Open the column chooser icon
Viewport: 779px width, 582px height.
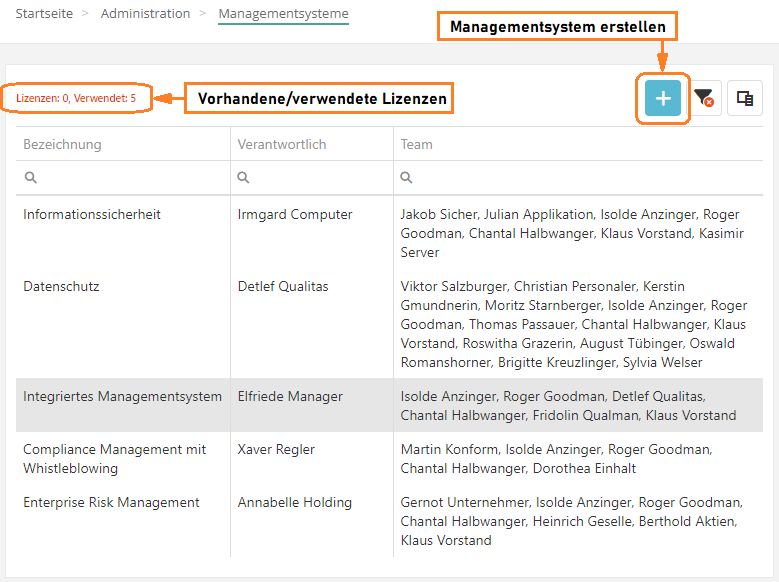(744, 98)
